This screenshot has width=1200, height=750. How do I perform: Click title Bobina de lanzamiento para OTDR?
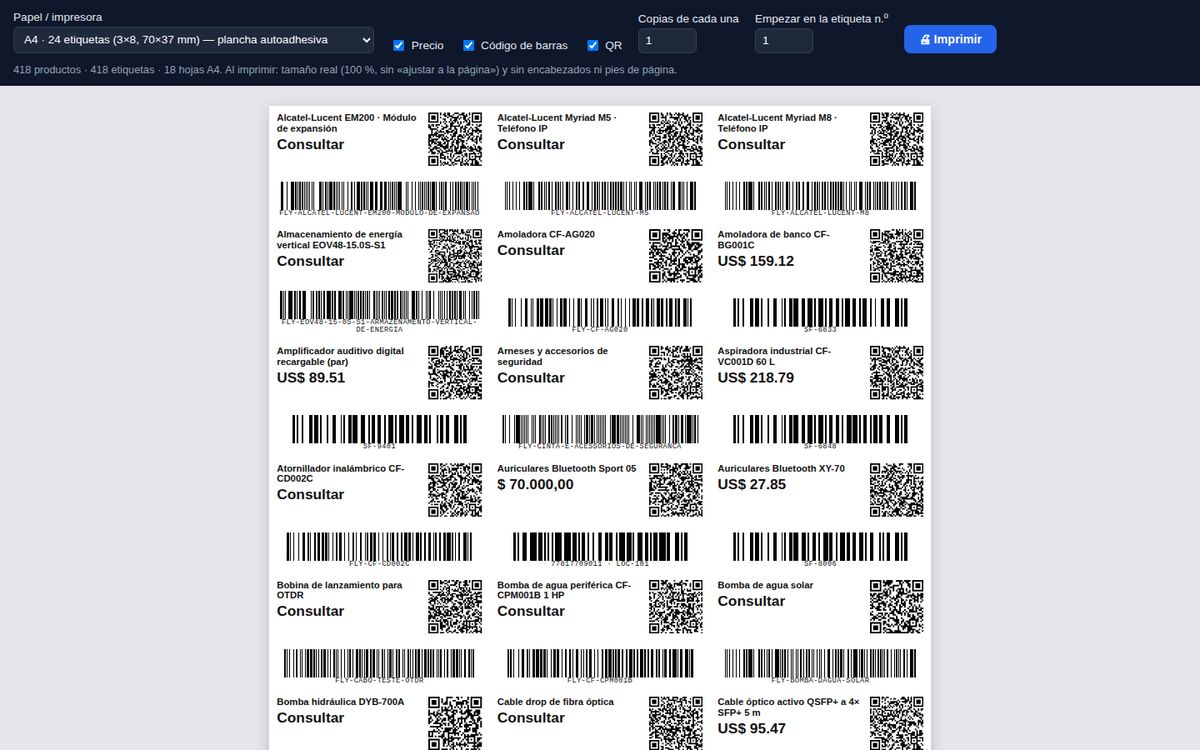(340, 590)
